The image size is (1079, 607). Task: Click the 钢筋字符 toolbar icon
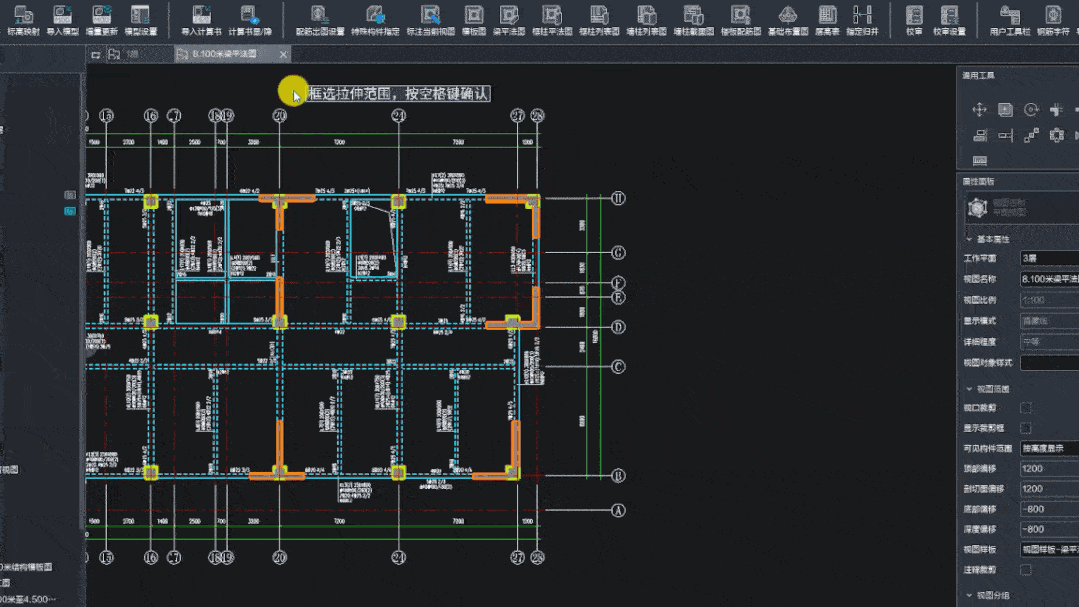point(1052,15)
